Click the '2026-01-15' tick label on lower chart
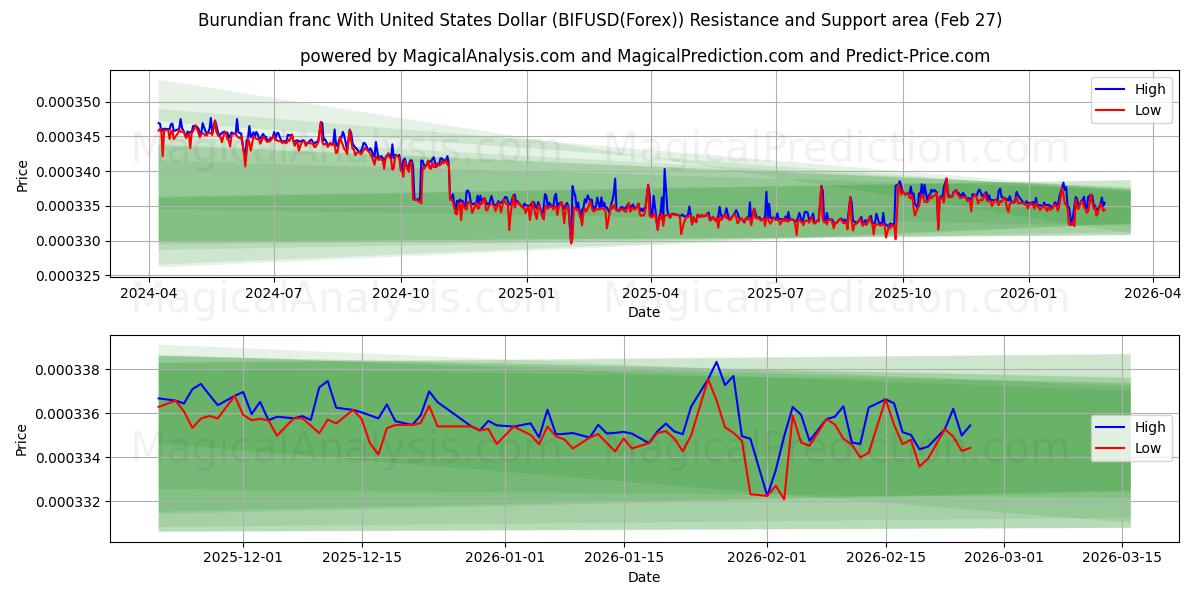 pos(624,559)
